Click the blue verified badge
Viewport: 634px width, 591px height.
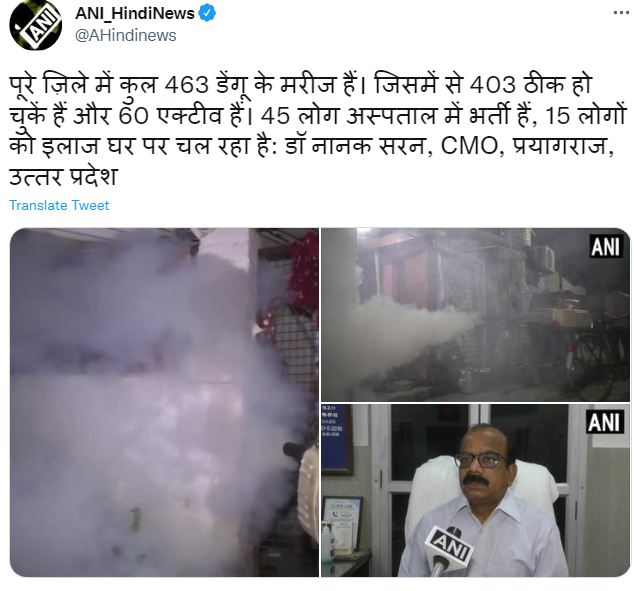[x=207, y=14]
